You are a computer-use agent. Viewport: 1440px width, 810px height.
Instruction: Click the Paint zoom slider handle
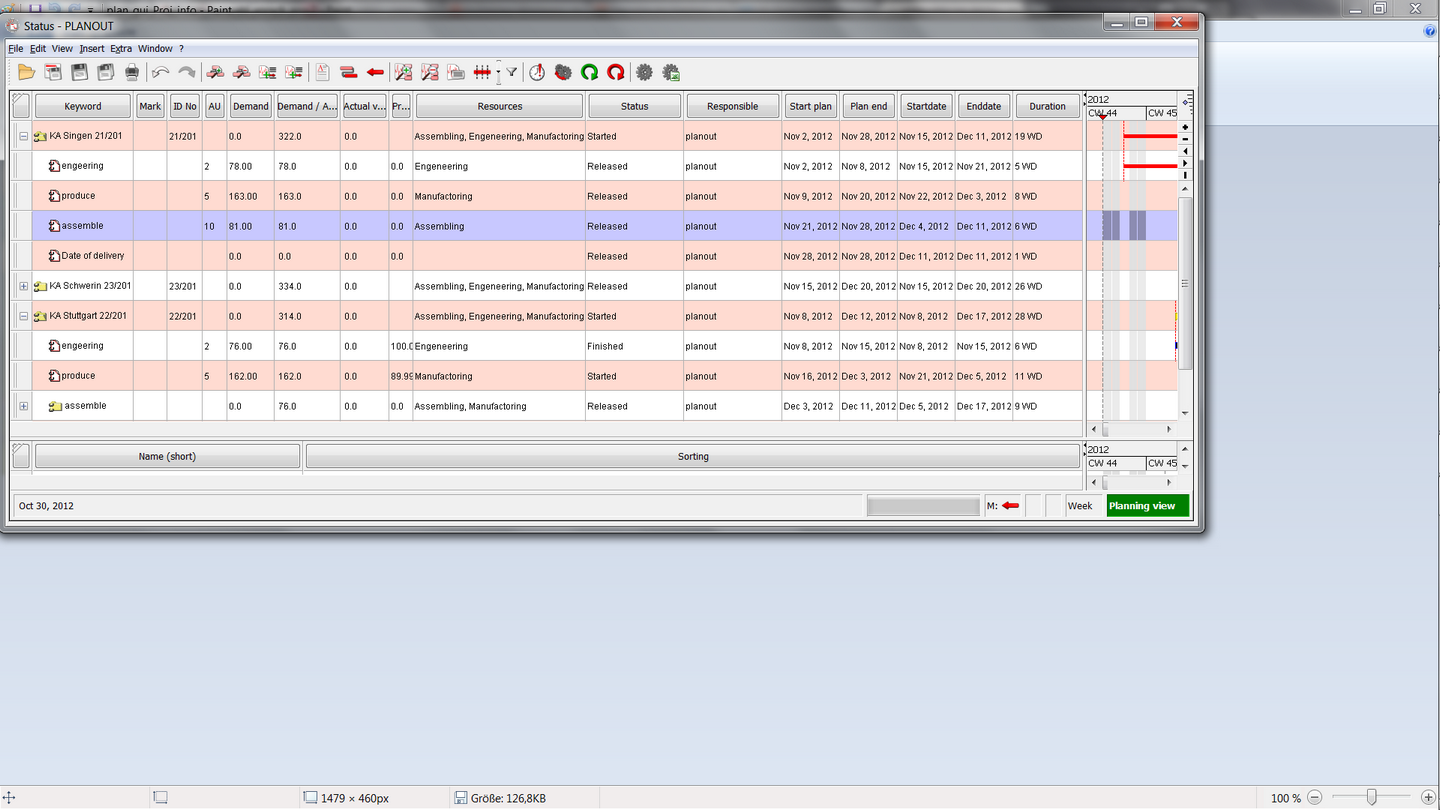(1372, 797)
